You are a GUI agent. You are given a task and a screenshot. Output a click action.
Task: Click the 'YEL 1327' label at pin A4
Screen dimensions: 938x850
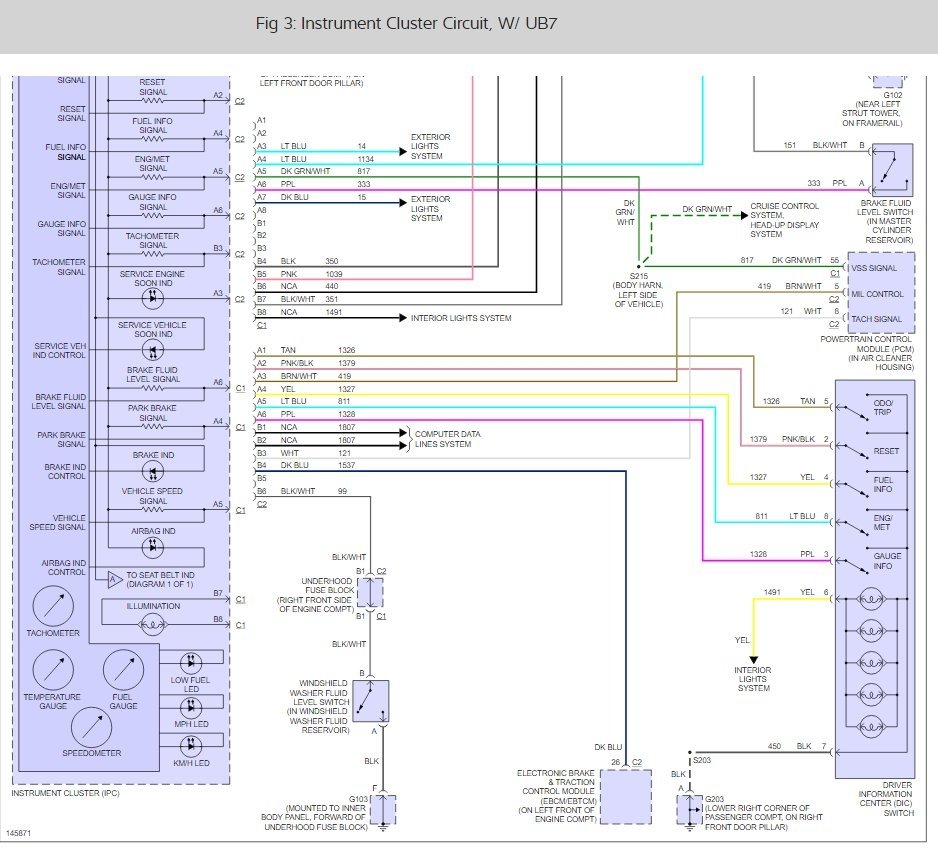[318, 389]
